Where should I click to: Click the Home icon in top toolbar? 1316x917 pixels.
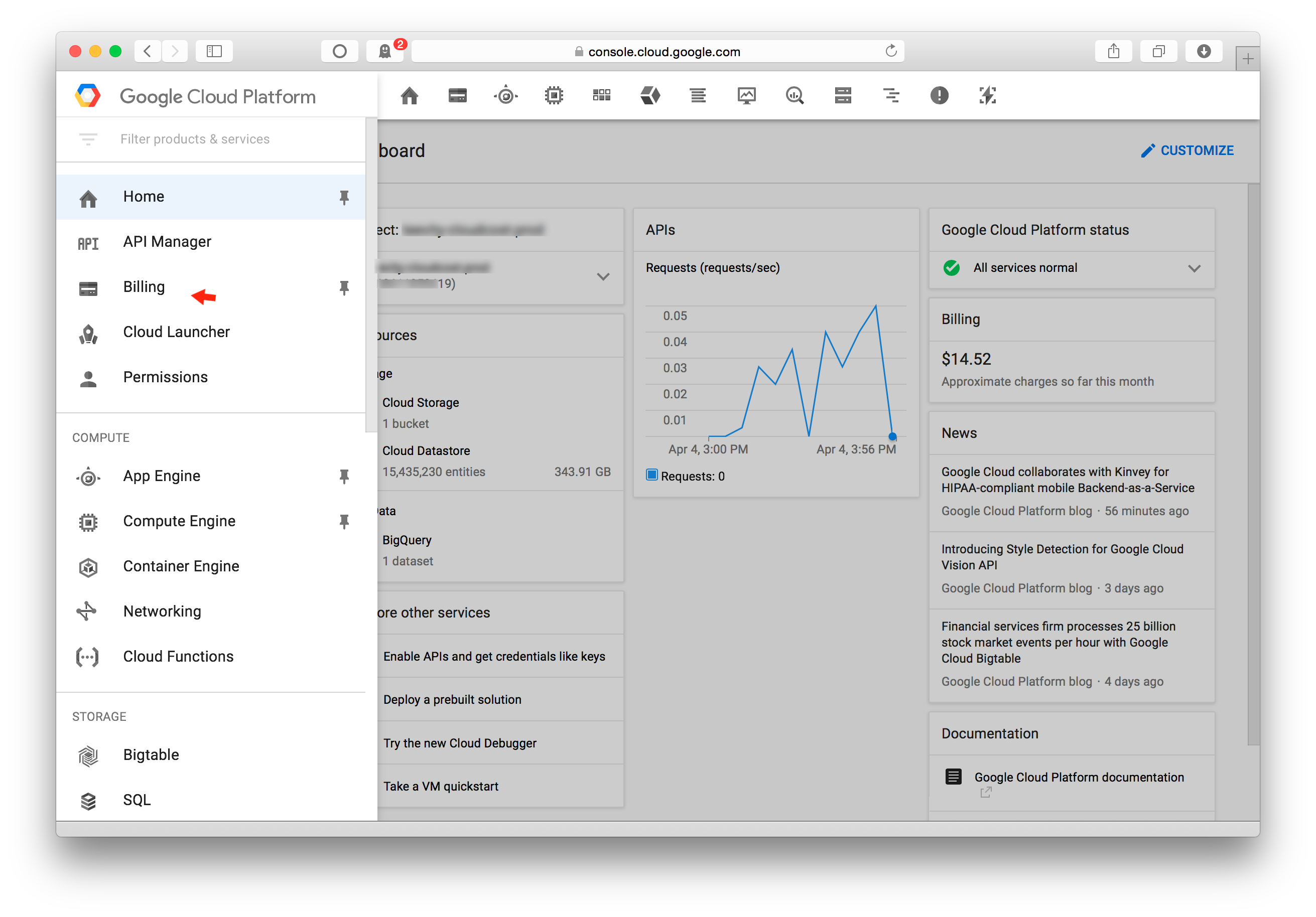pyautogui.click(x=409, y=96)
